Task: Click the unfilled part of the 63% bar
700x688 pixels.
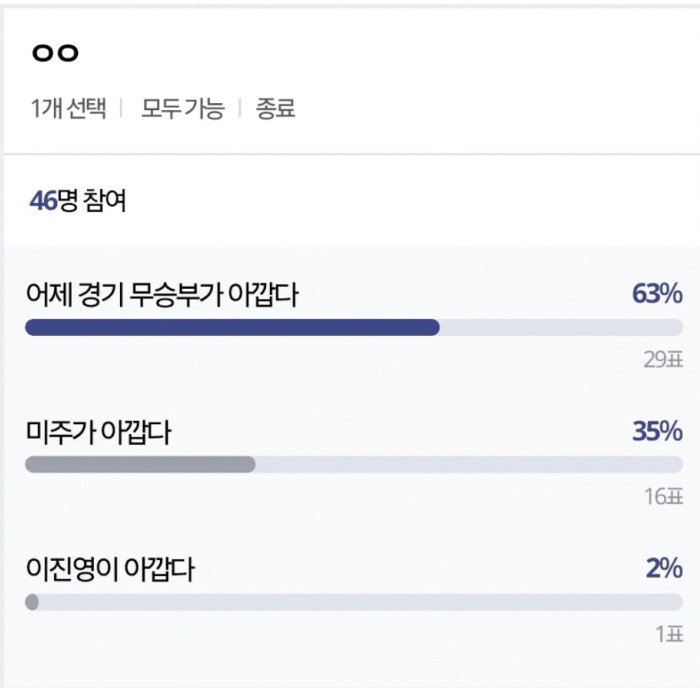Action: [560, 327]
